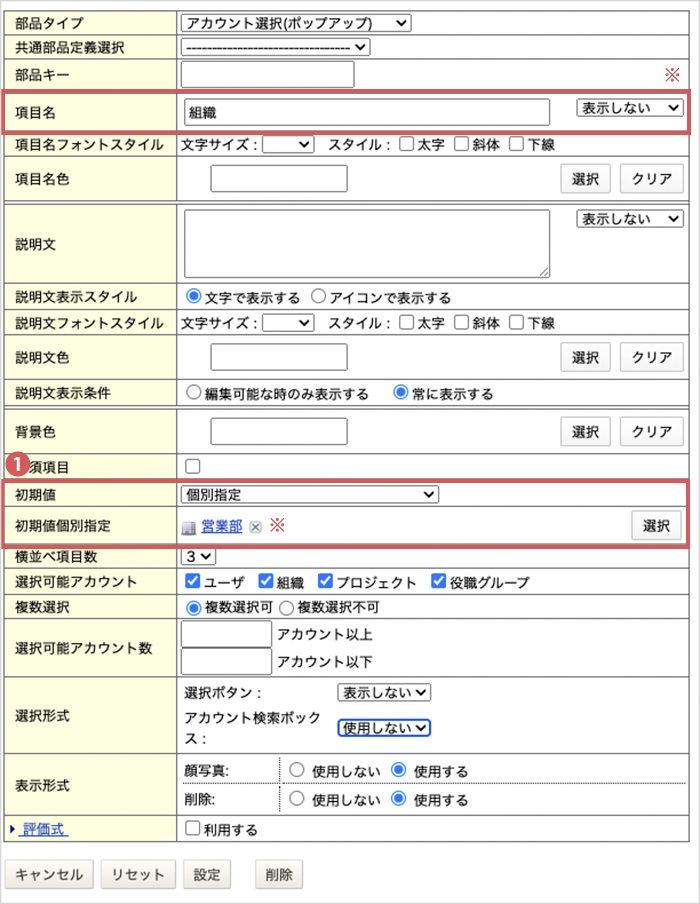Screen dimensions: 700x904
Task: Open the 部品タイプ dropdown
Action: pyautogui.click(x=296, y=23)
